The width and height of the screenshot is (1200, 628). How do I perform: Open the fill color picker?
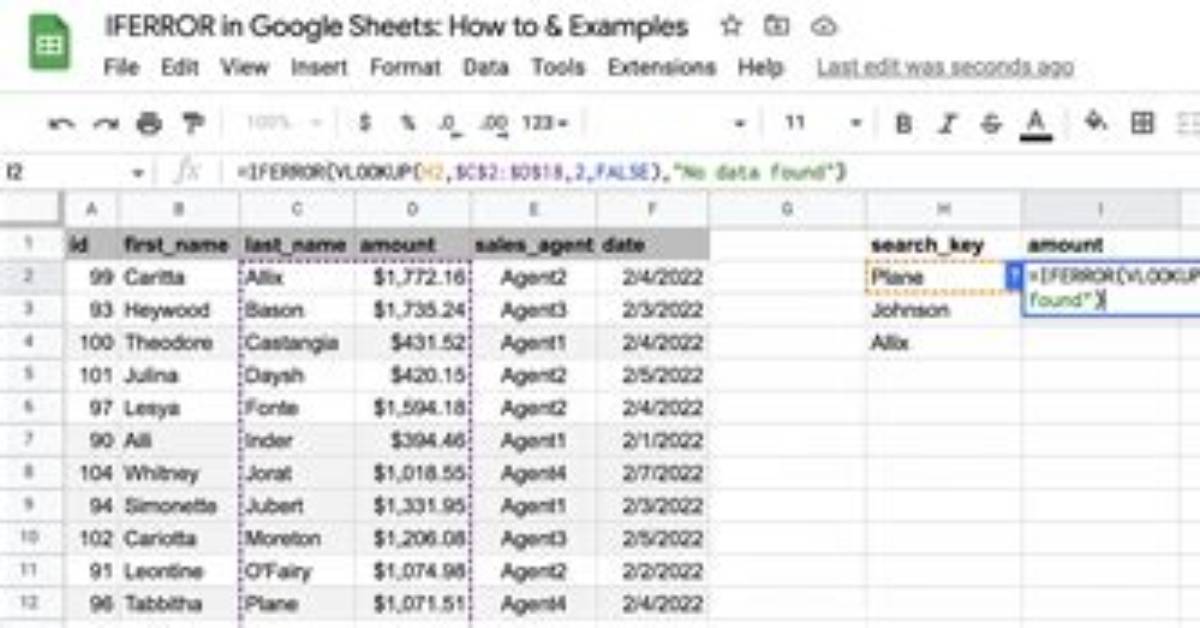[1096, 123]
